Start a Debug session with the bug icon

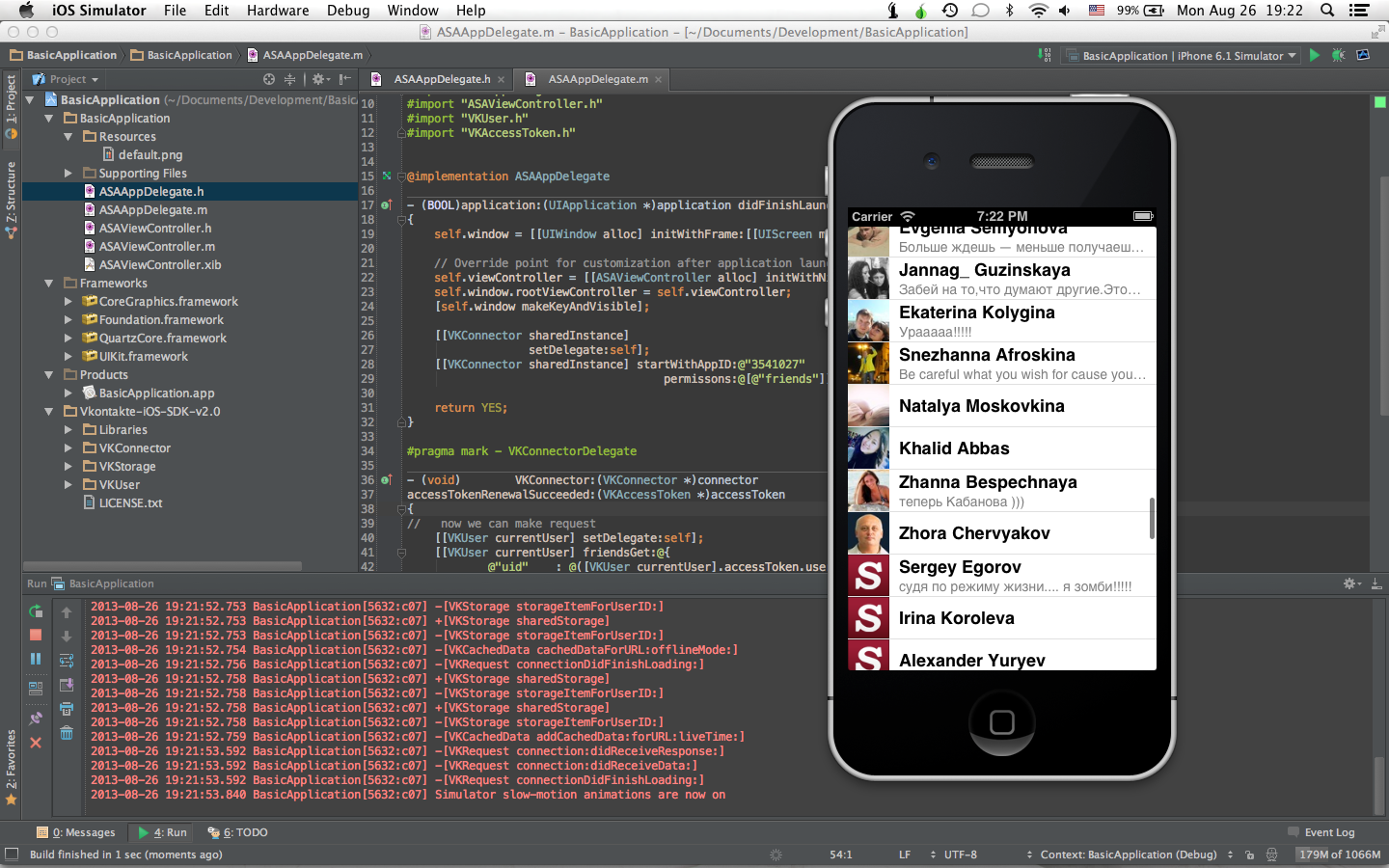(1338, 55)
